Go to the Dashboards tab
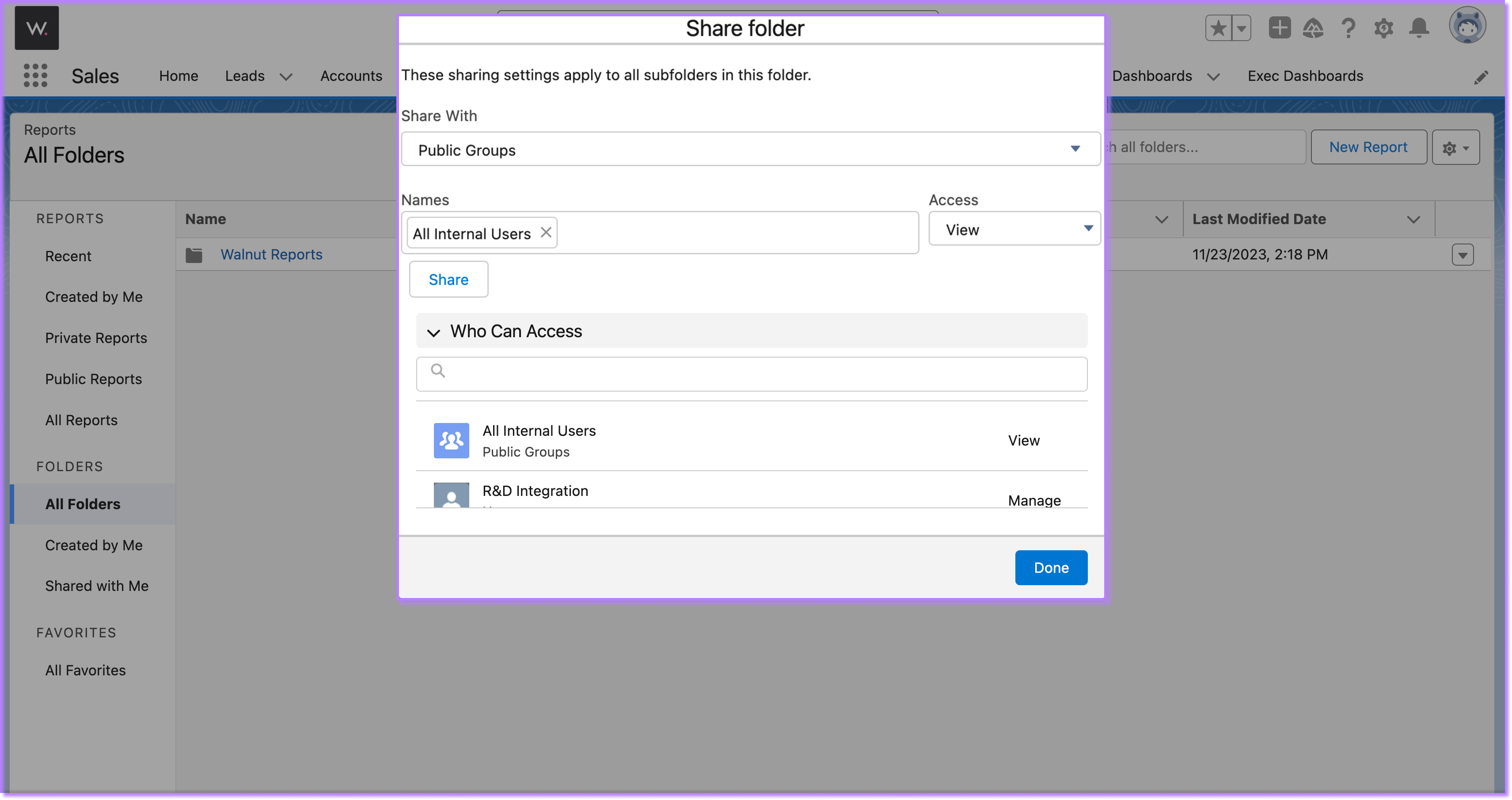This screenshot has width=1512, height=800. point(1151,76)
